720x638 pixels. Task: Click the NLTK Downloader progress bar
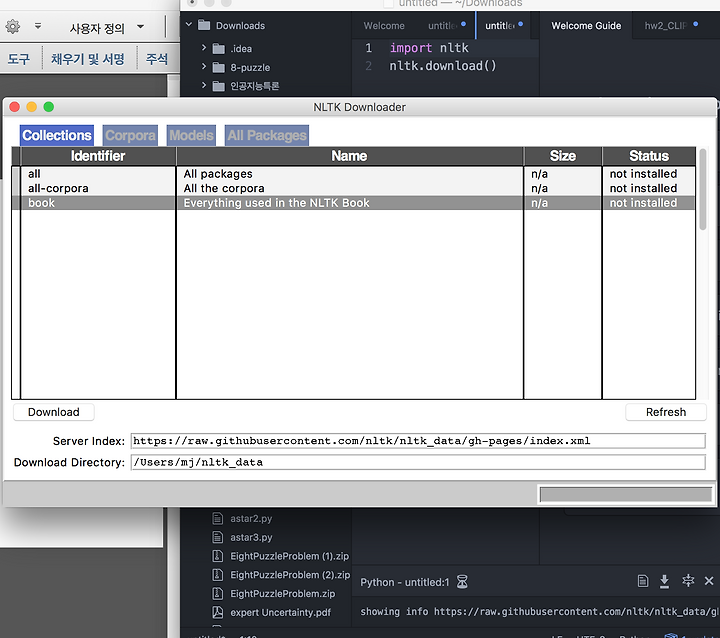tap(625, 495)
